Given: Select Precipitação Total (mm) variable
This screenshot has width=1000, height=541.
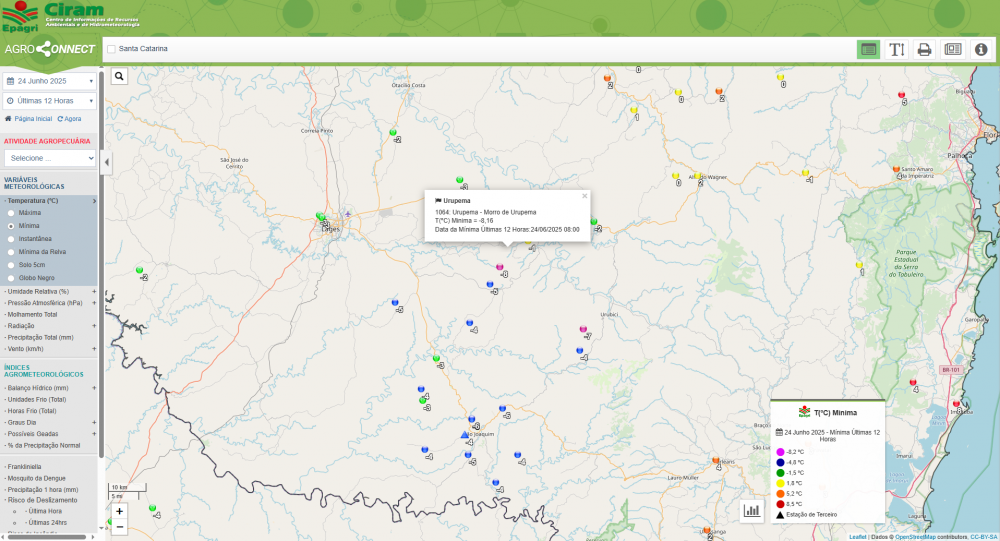Looking at the screenshot, I should pos(40,337).
